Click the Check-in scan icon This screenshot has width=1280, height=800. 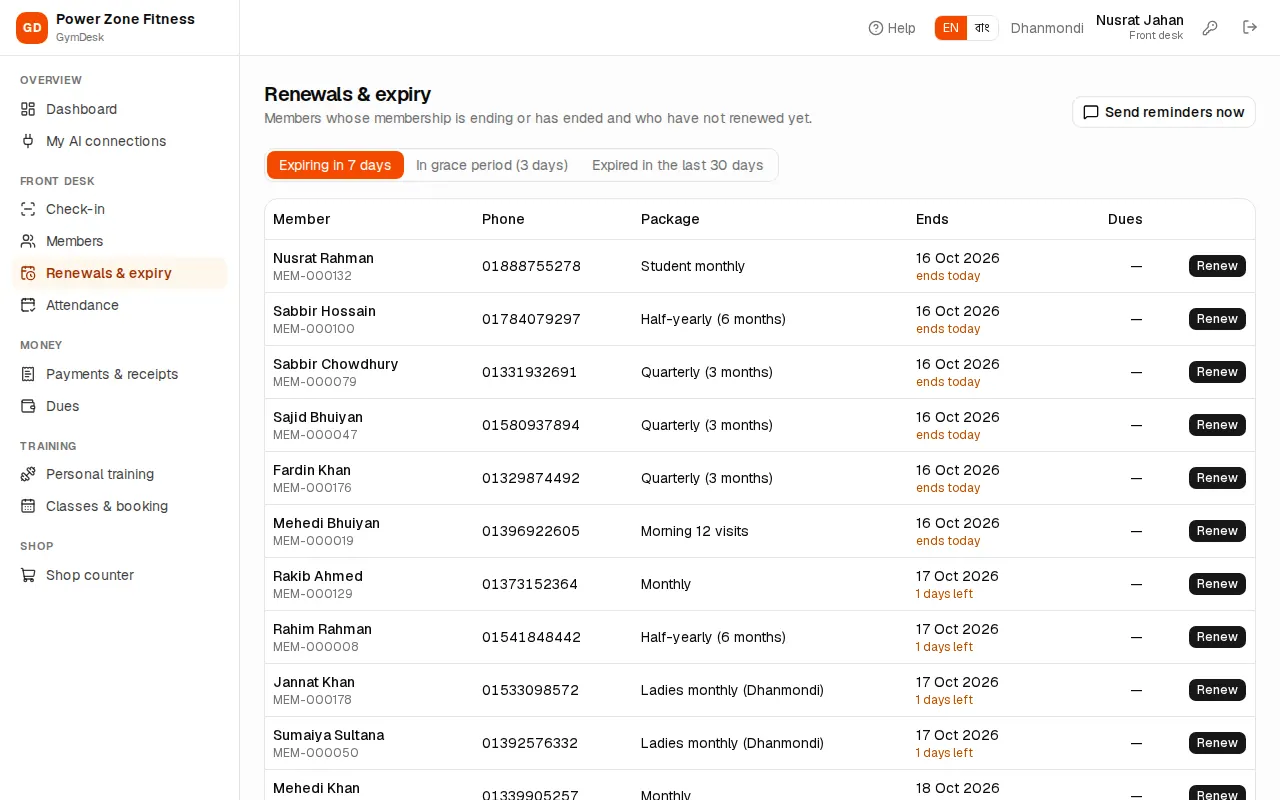[28, 209]
